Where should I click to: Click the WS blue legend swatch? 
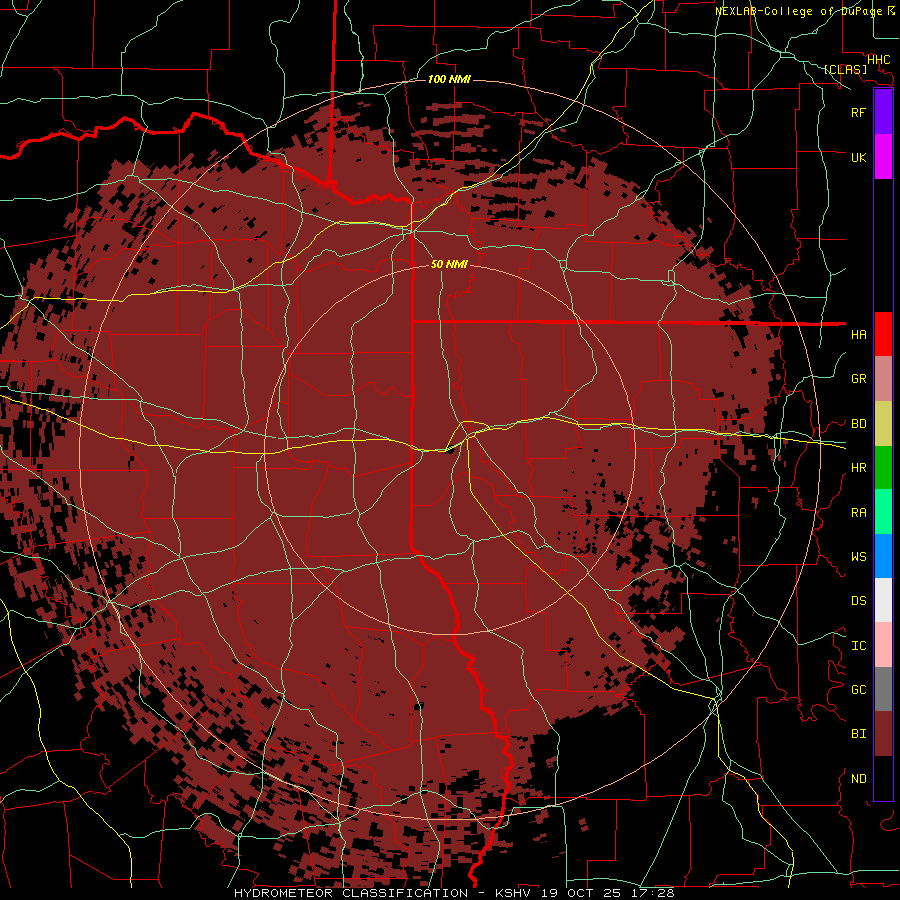883,556
